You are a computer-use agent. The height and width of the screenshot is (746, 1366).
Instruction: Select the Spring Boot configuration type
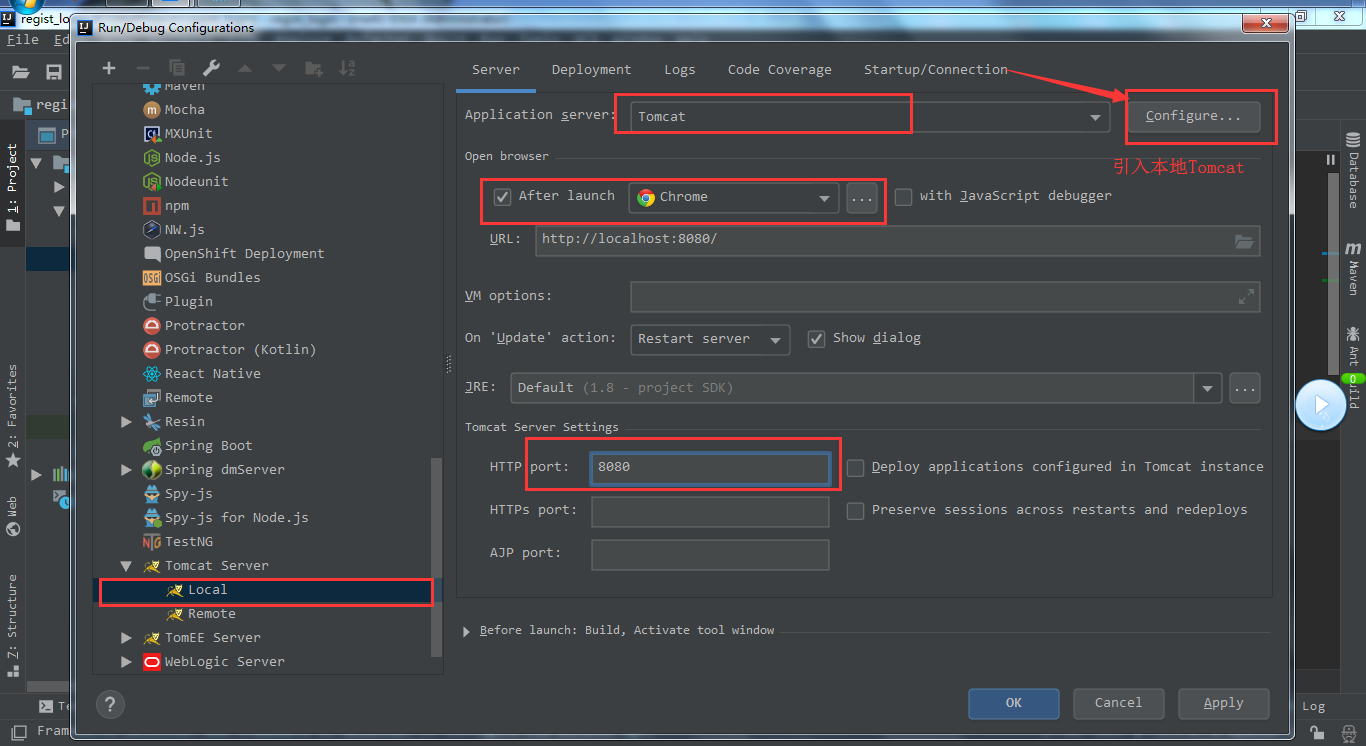point(208,445)
